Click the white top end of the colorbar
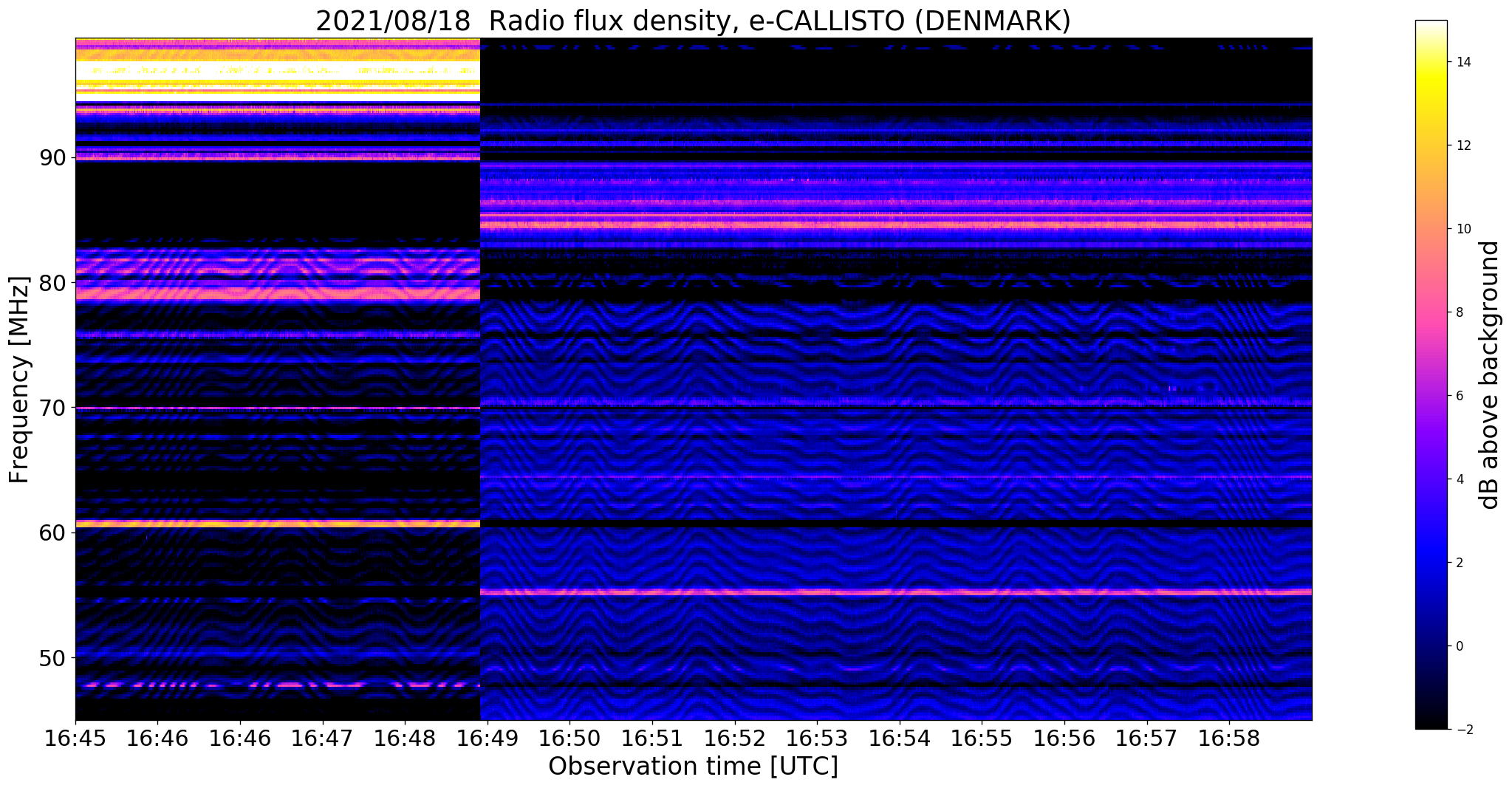Image resolution: width=1512 pixels, height=788 pixels. point(1431,24)
